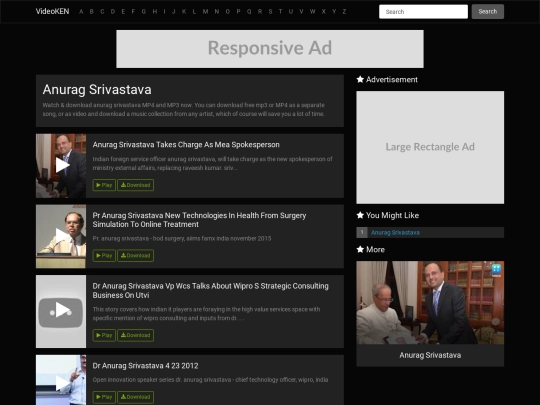The height and width of the screenshot is (405, 540).
Task: Open Anurag Srivastava link under You Might Like
Action: [x=395, y=232]
